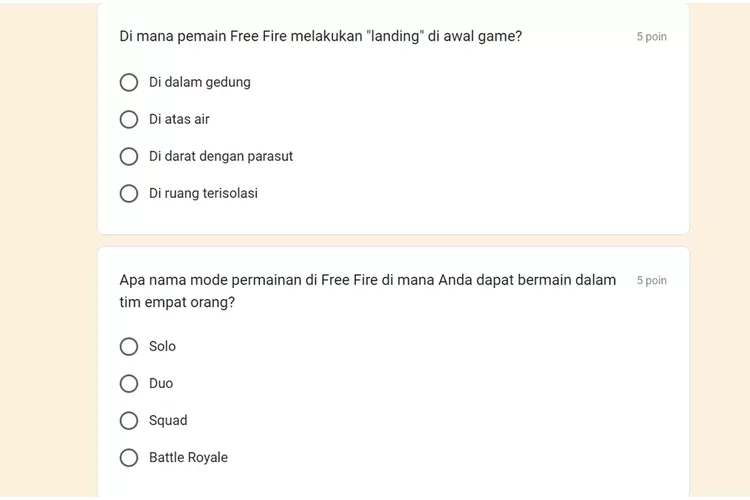Select the 'Duo' answer option

(129, 383)
